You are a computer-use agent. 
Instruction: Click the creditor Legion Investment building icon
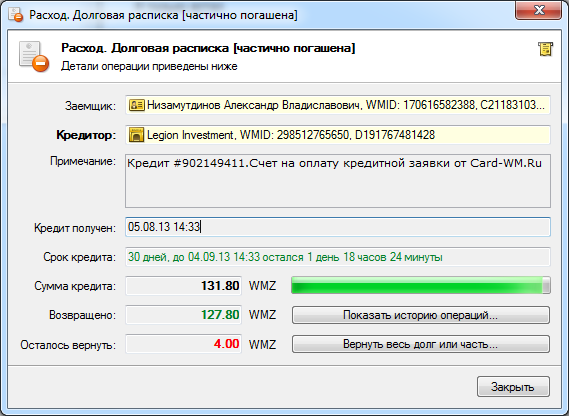pos(136,135)
